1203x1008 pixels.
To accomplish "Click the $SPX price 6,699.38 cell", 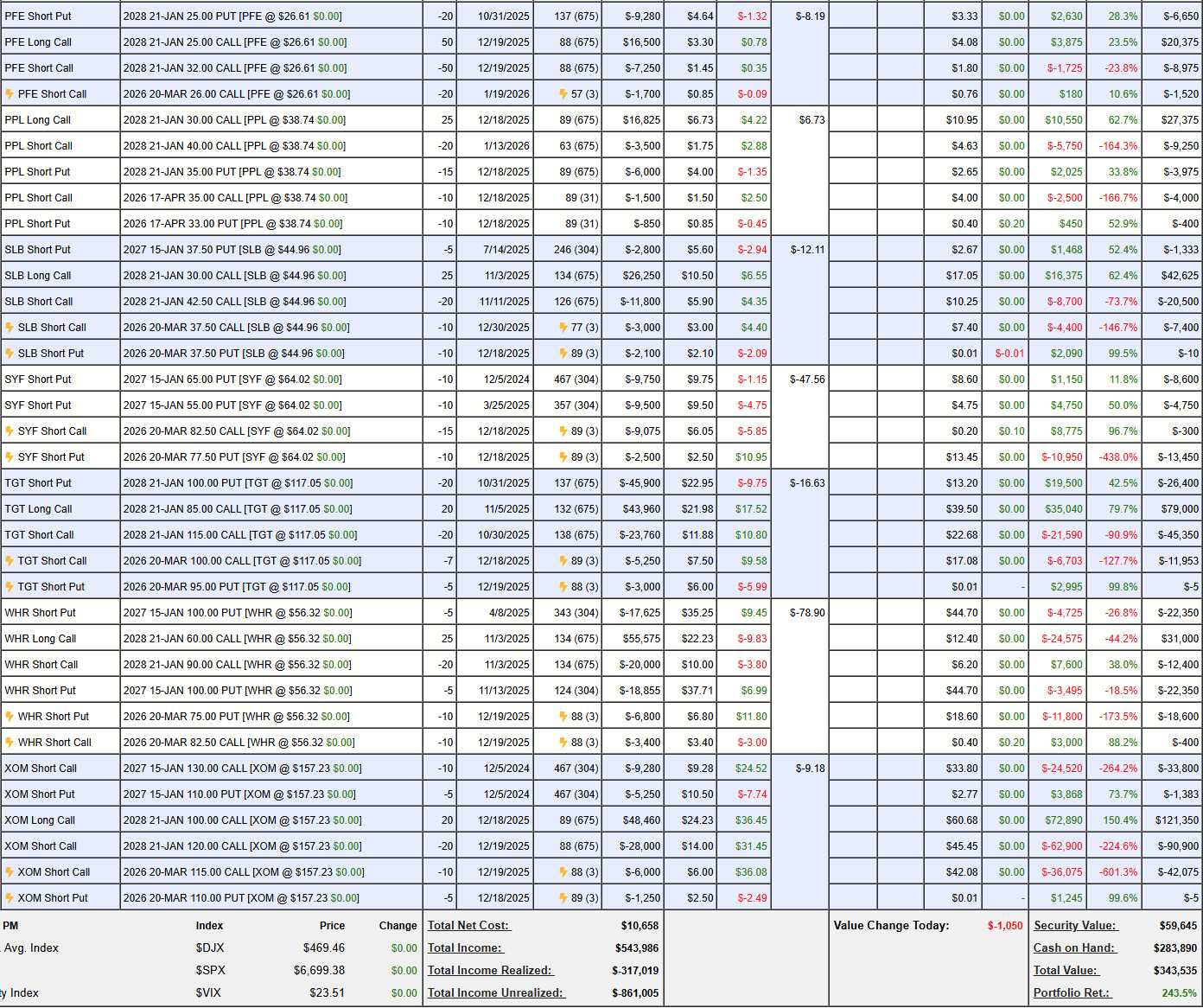I will [319, 971].
